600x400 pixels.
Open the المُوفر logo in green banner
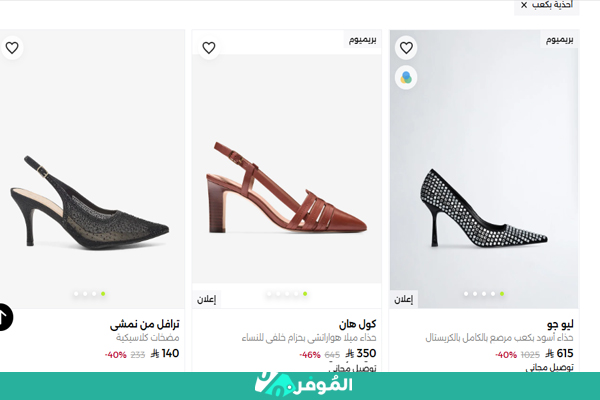[x=303, y=384]
